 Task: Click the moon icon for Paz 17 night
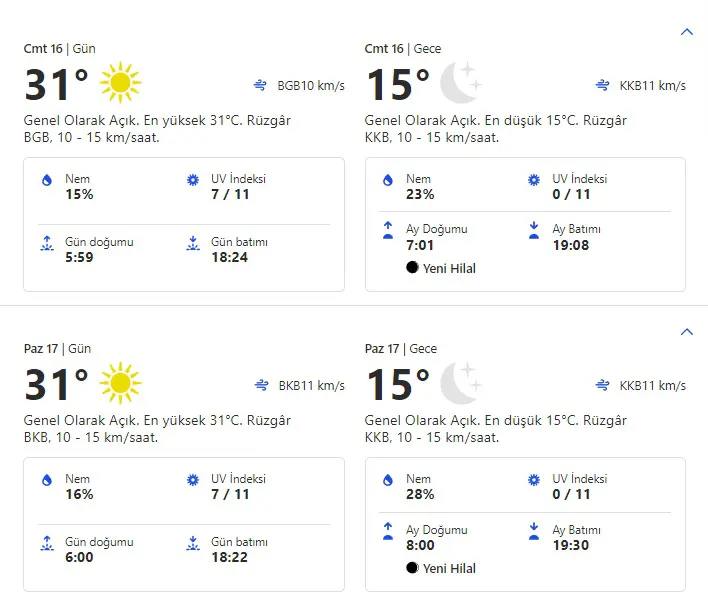pos(461,383)
